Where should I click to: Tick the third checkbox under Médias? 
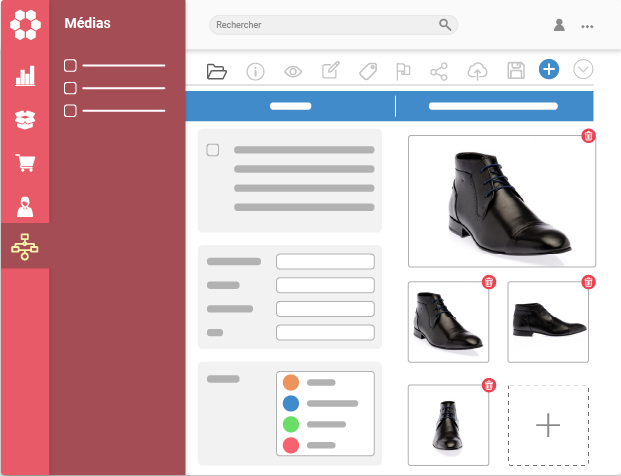tap(70, 110)
